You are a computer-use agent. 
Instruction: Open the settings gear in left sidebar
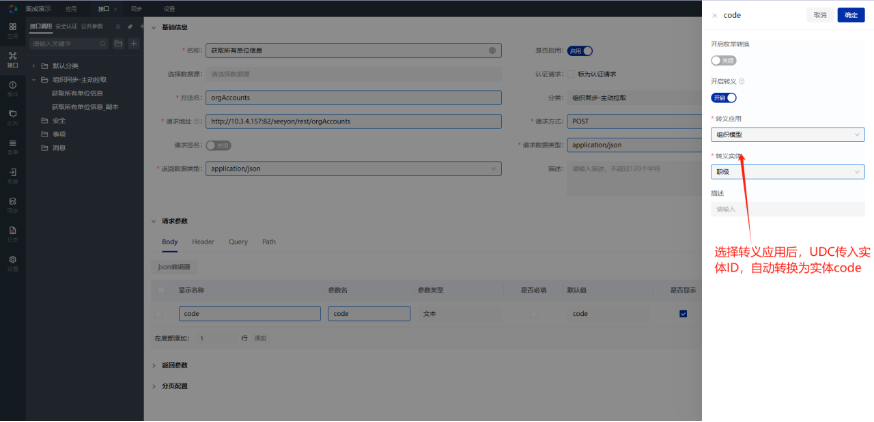[12, 260]
